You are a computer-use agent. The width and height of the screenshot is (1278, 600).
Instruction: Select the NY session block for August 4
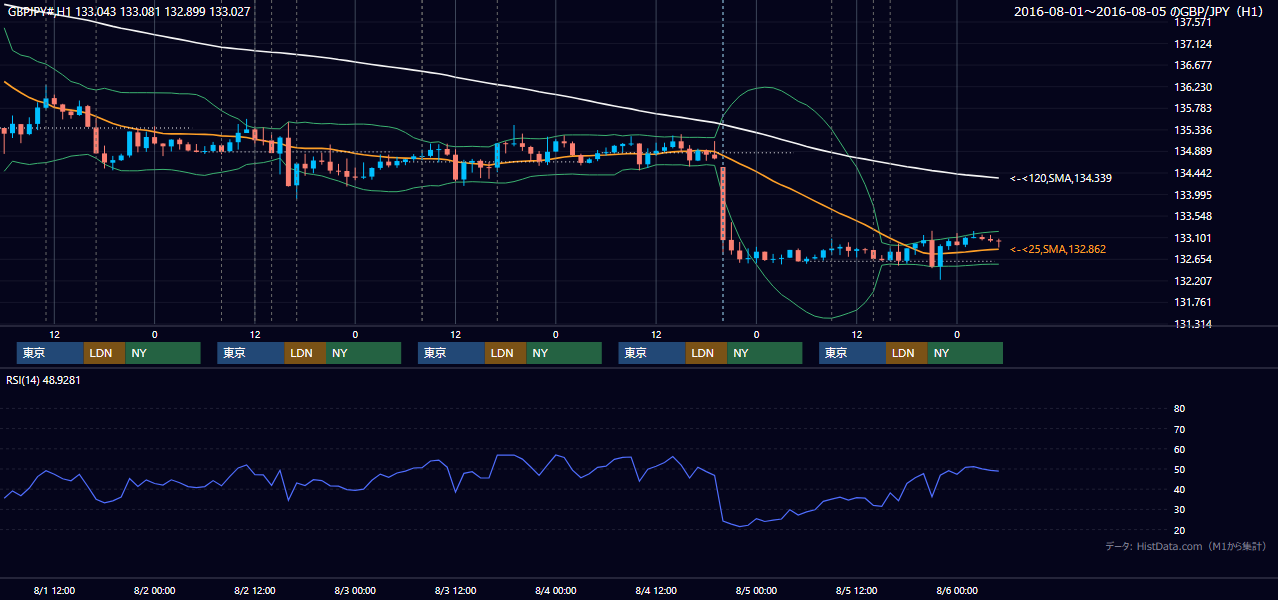(x=764, y=353)
